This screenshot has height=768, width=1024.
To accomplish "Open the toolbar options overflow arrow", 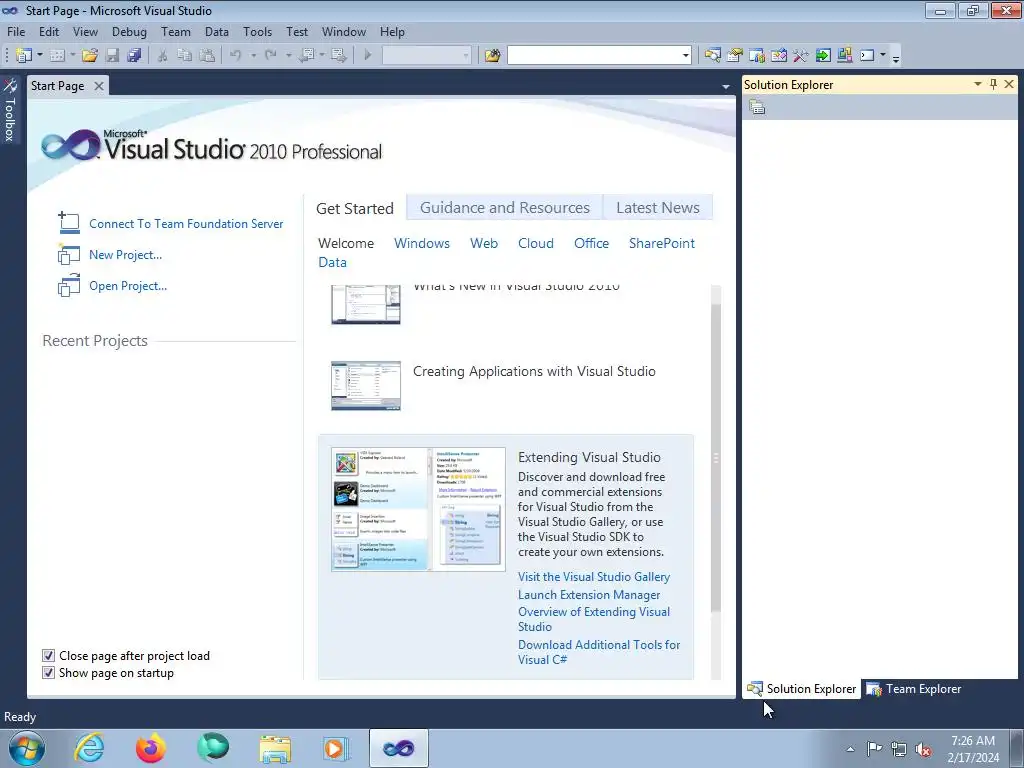I will click(896, 58).
